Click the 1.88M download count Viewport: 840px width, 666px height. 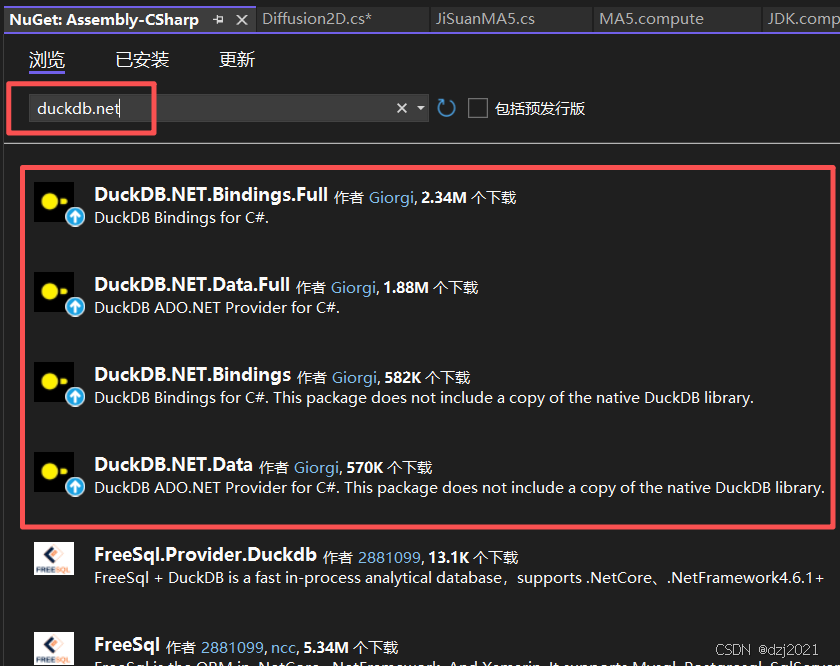[406, 288]
